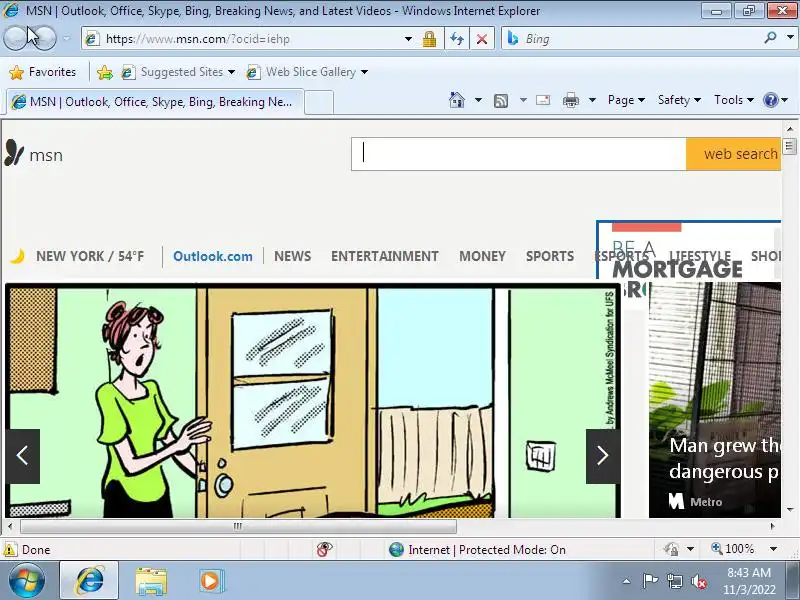Open the Page menu
This screenshot has height=600, width=800.
[626, 100]
